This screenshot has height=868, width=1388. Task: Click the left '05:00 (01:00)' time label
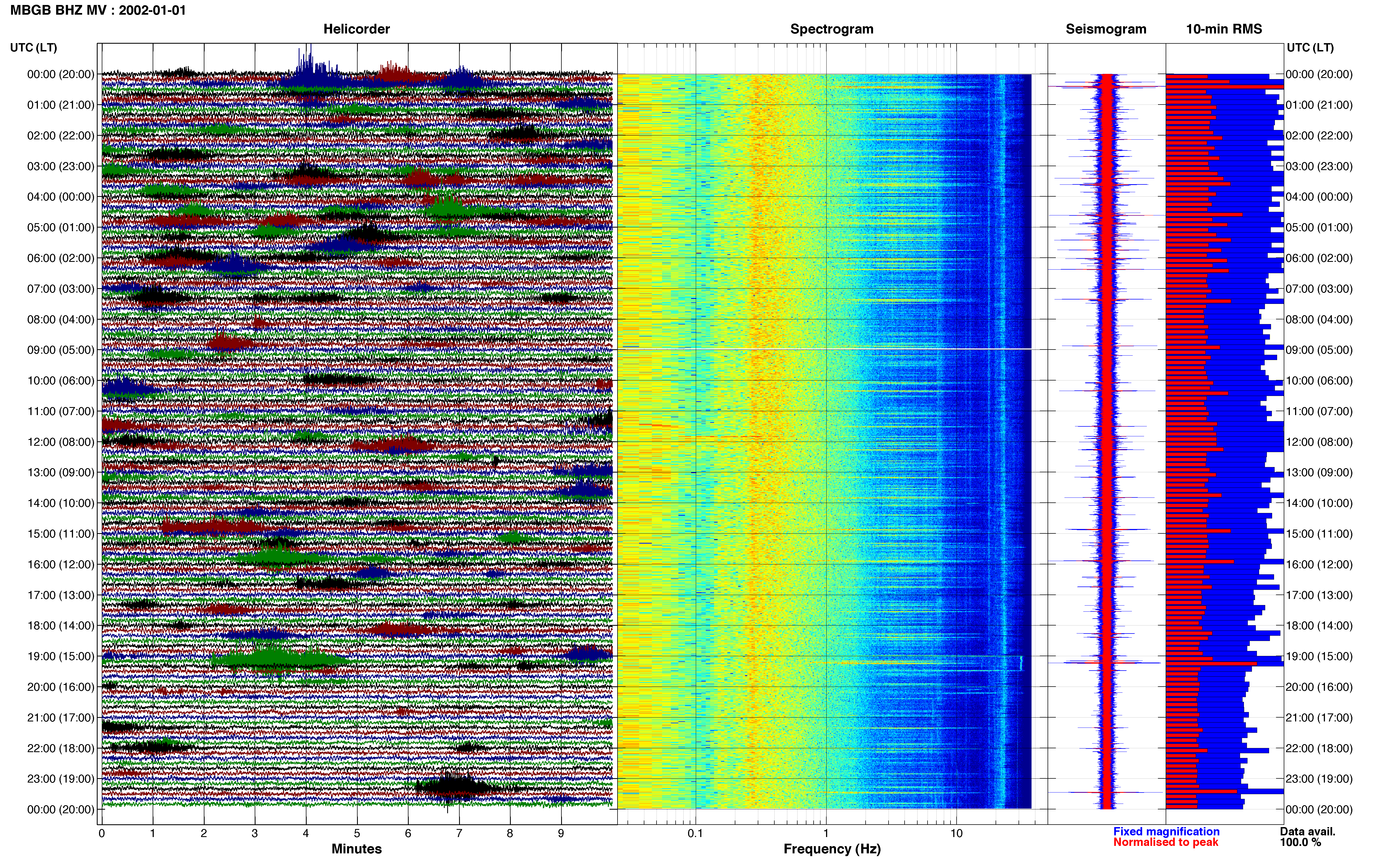click(x=60, y=227)
